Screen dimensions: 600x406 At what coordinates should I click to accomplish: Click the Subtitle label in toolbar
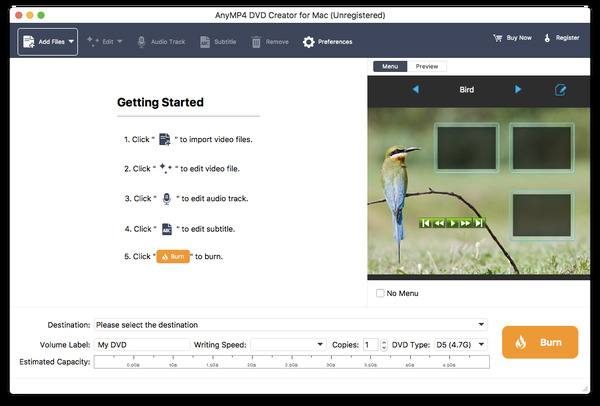[x=225, y=42]
